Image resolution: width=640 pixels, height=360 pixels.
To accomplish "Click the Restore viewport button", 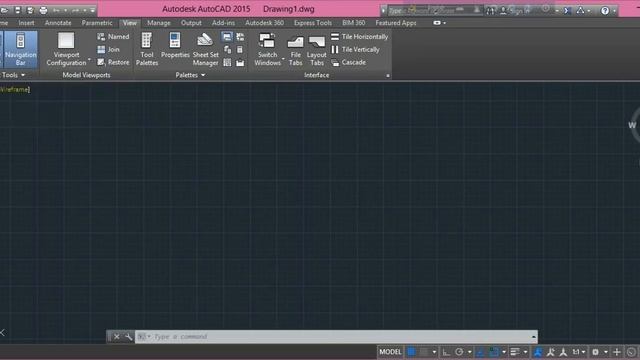I will (x=113, y=62).
